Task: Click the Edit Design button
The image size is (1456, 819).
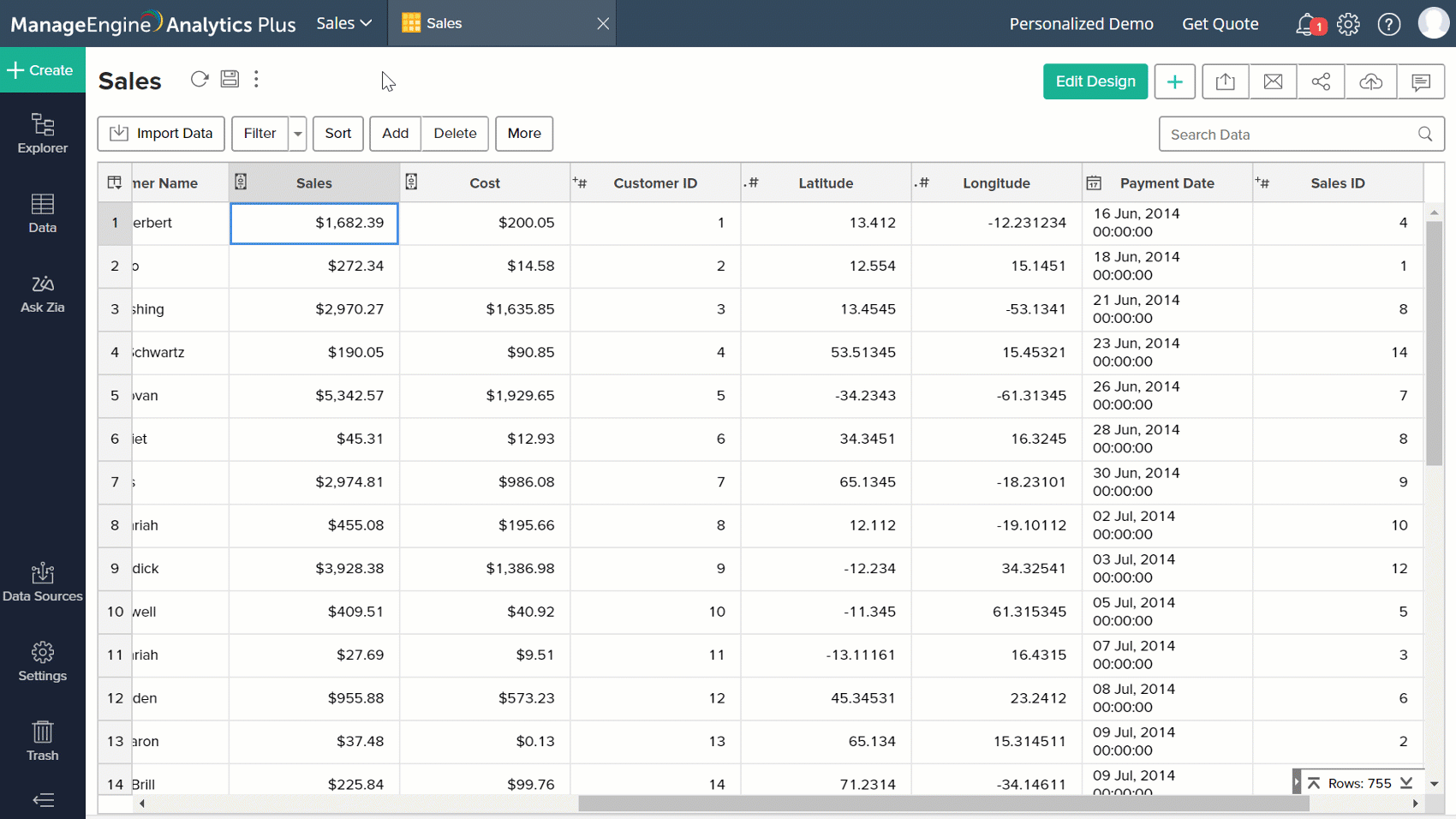Action: tap(1095, 82)
